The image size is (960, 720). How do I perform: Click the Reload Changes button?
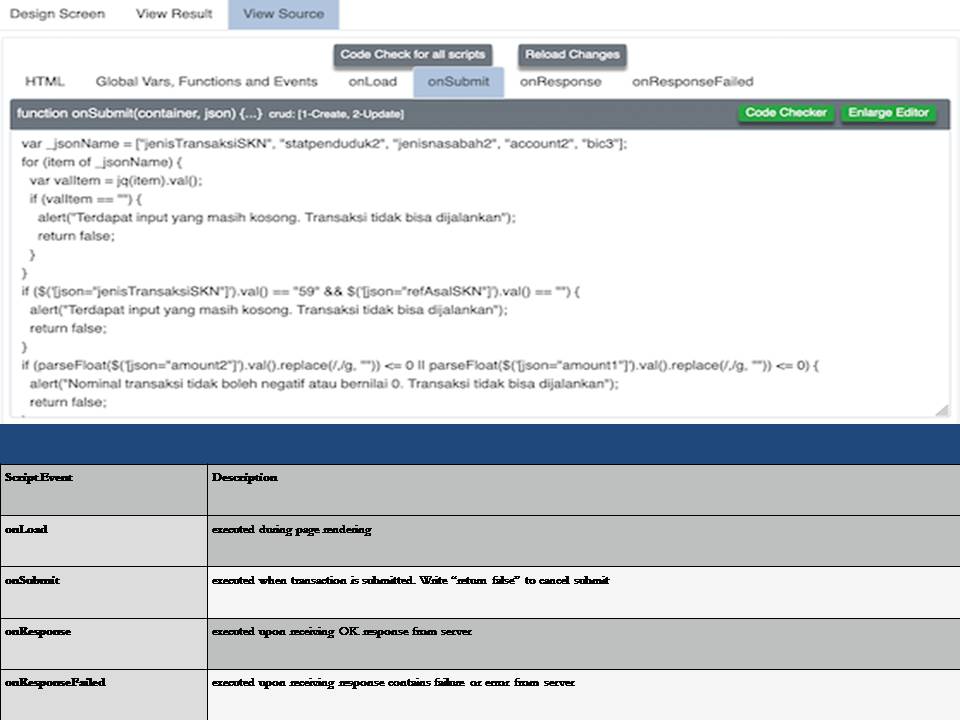point(572,55)
